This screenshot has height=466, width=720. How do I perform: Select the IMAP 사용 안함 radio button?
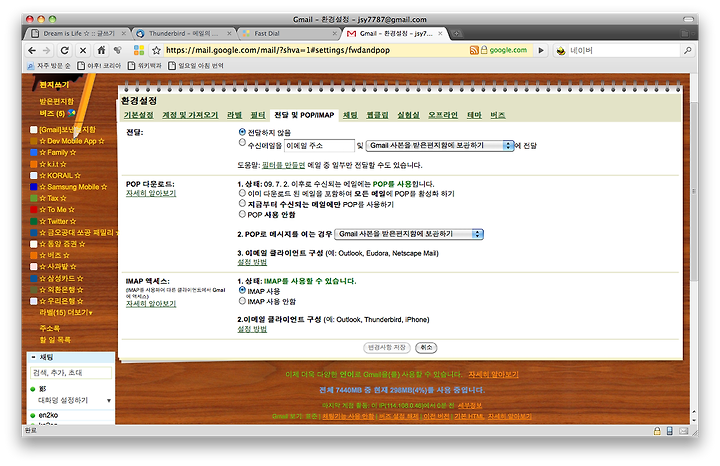(x=242, y=301)
